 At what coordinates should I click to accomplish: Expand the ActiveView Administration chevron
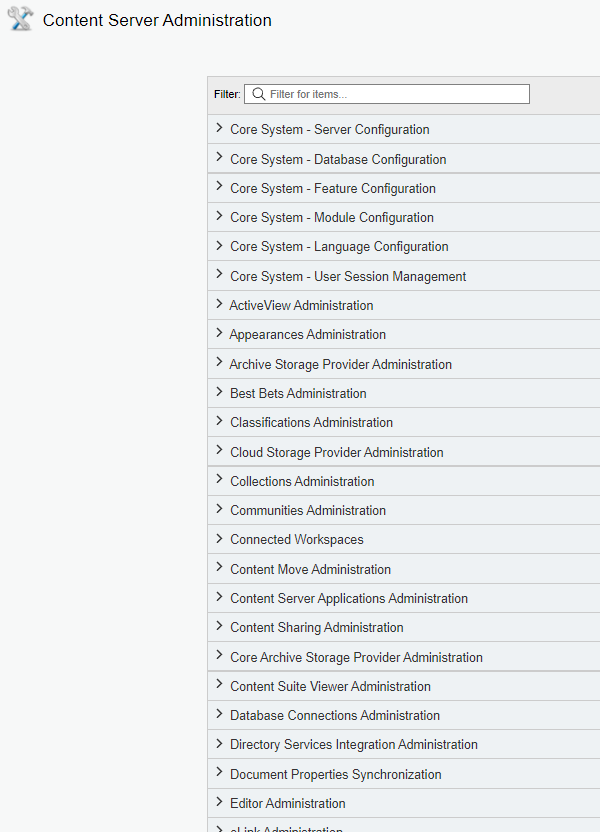(219, 305)
